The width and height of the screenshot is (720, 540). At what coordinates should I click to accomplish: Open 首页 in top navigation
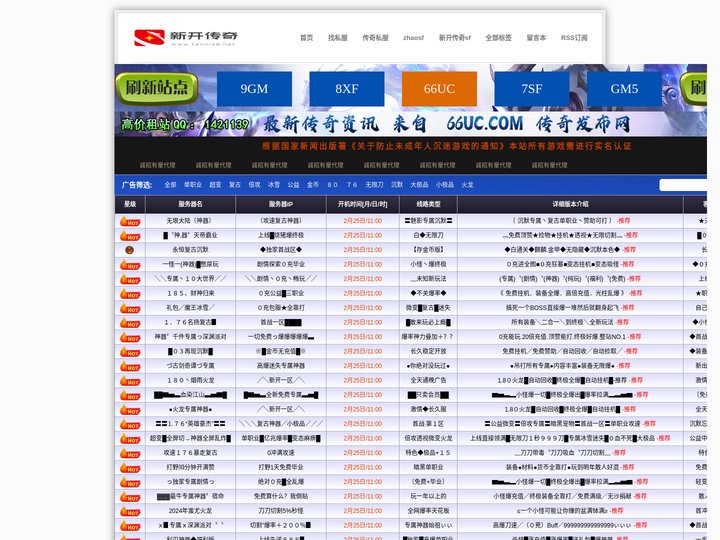tap(306, 38)
